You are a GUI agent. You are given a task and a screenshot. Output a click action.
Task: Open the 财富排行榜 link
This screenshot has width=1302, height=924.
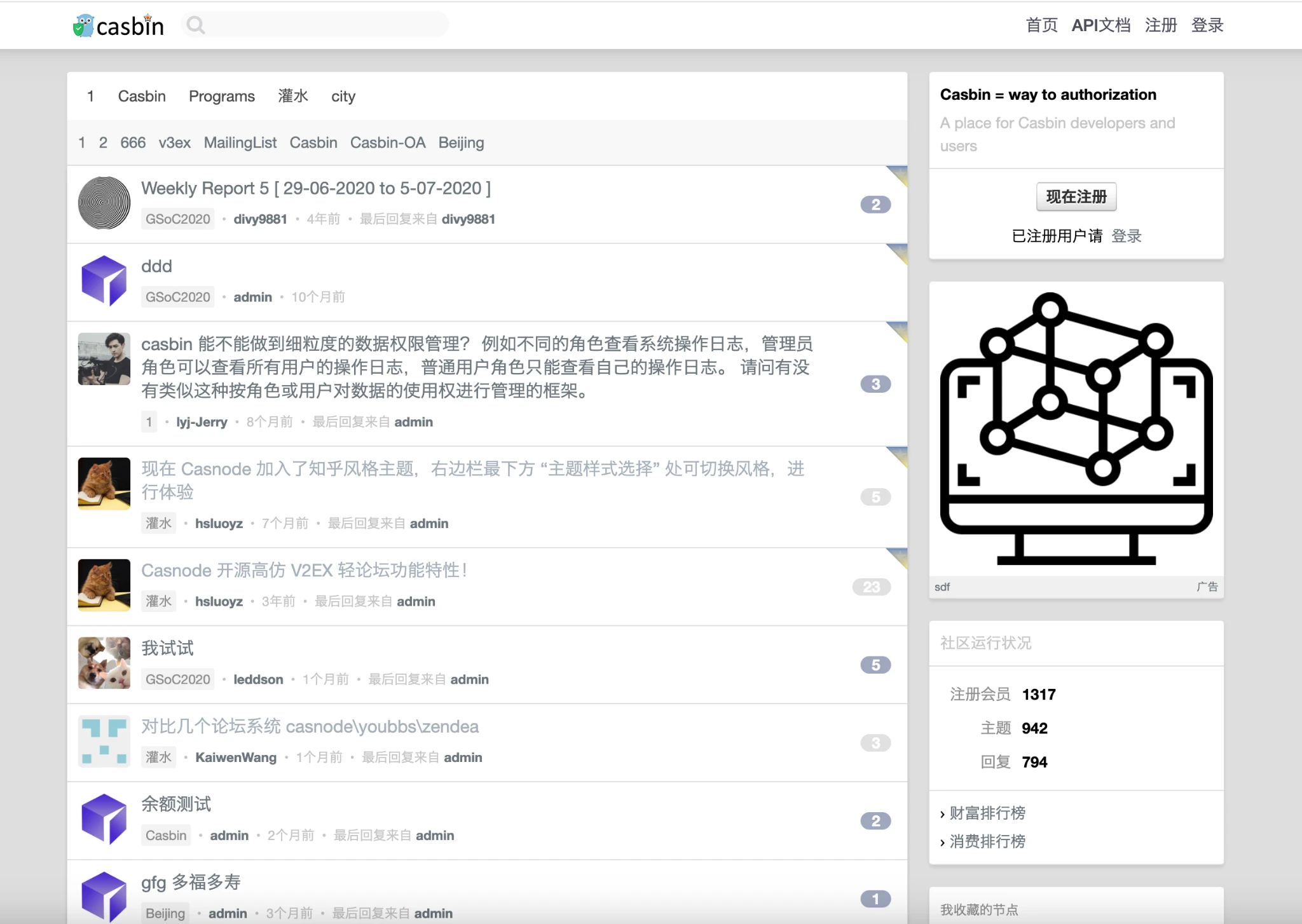tap(987, 813)
